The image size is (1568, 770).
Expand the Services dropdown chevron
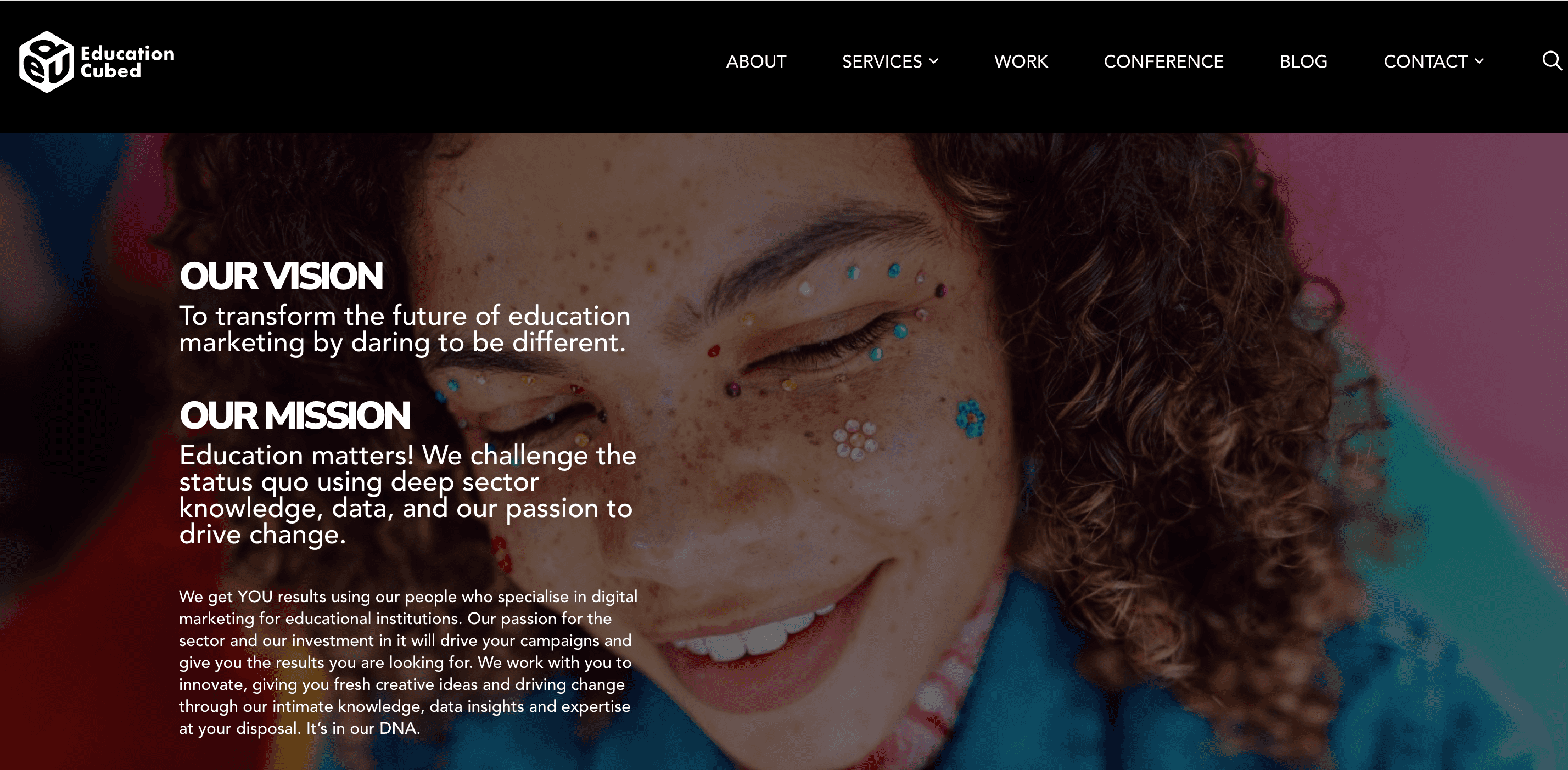tap(934, 61)
